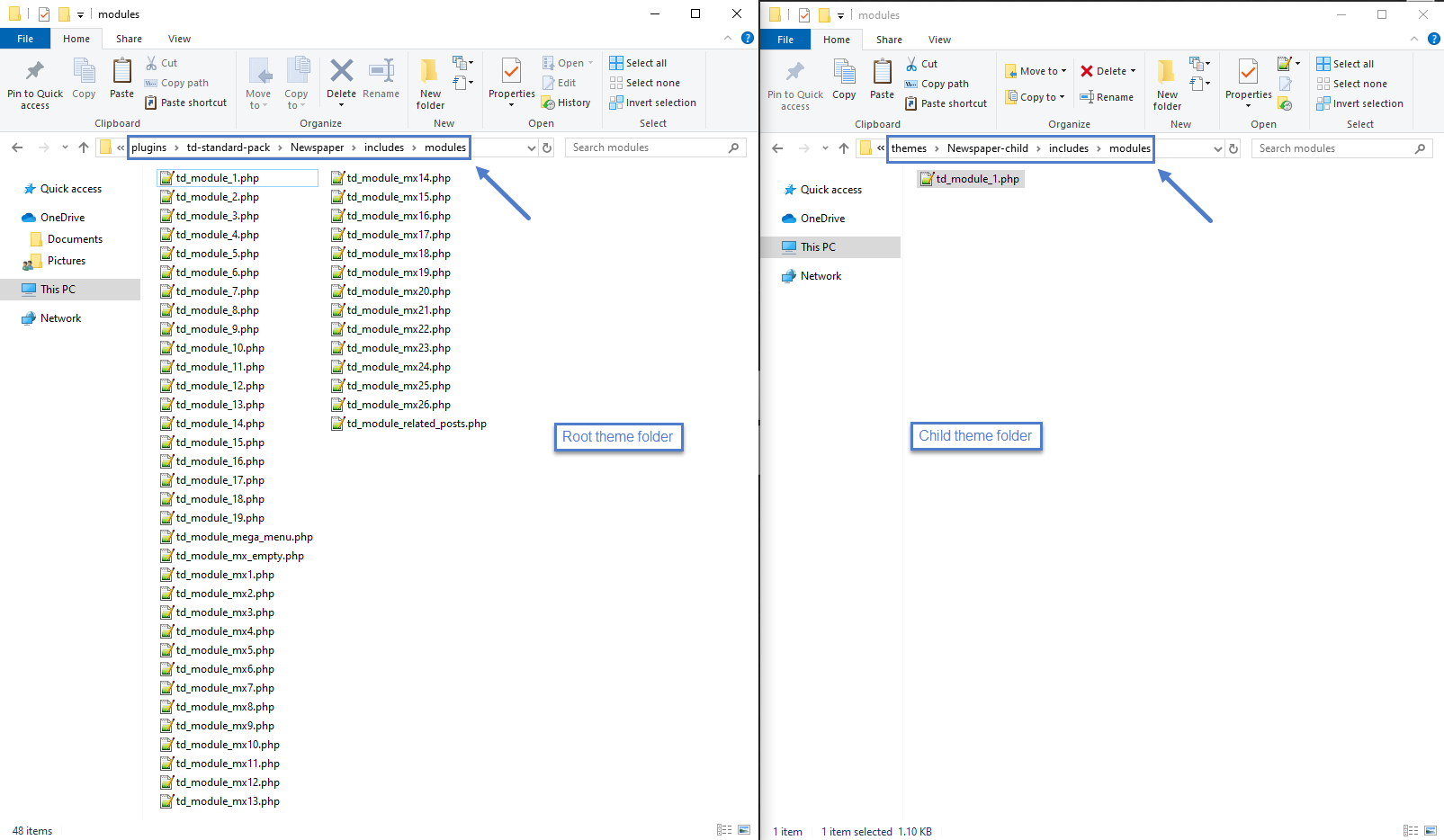Screen dimensions: 1444x840
Task: Click Search modules field in left window
Action: tap(655, 147)
